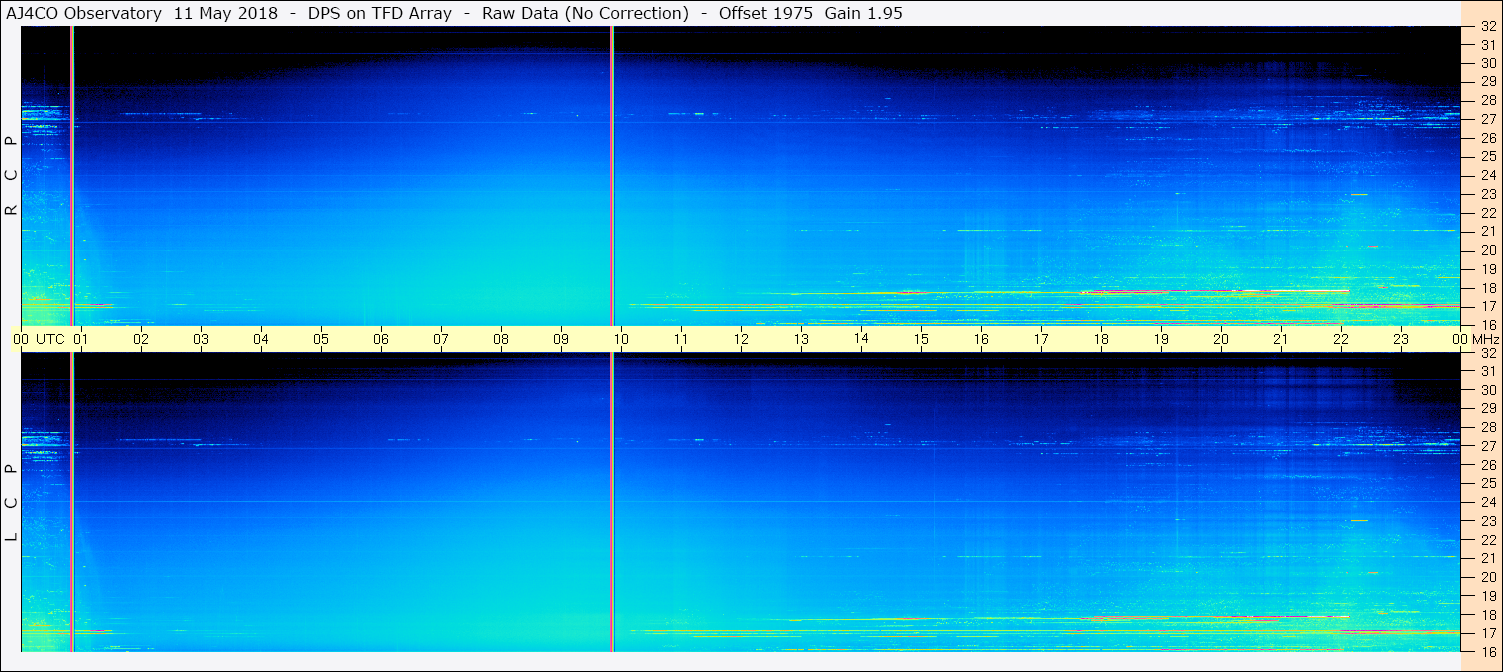The image size is (1503, 672).
Task: Click 24 MHz tick on RCP frequency scale
Action: pyautogui.click(x=1487, y=175)
